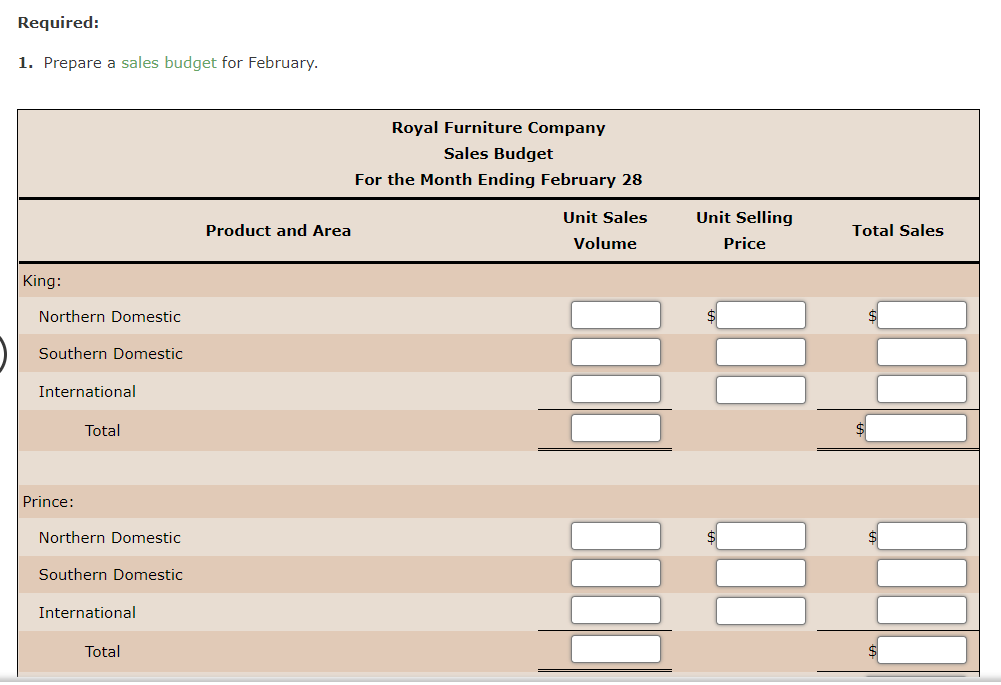Select King Southern Domestic unit selling price
This screenshot has width=1001, height=685.
(760, 352)
